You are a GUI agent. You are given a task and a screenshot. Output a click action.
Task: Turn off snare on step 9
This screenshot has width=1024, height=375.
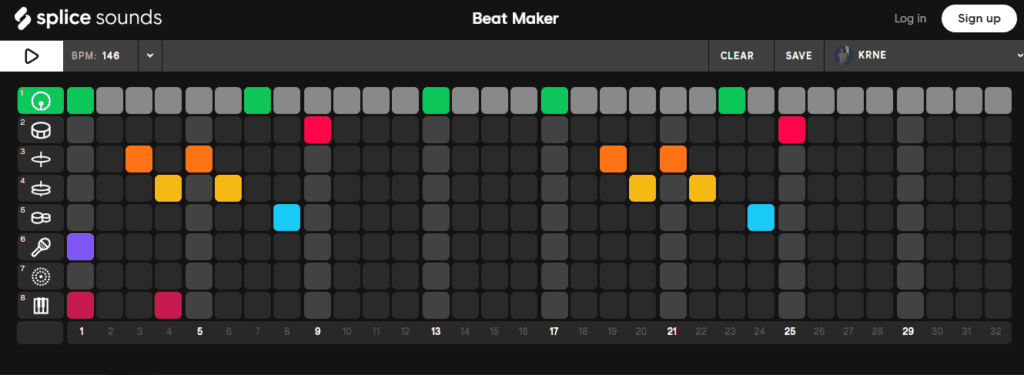coord(317,130)
